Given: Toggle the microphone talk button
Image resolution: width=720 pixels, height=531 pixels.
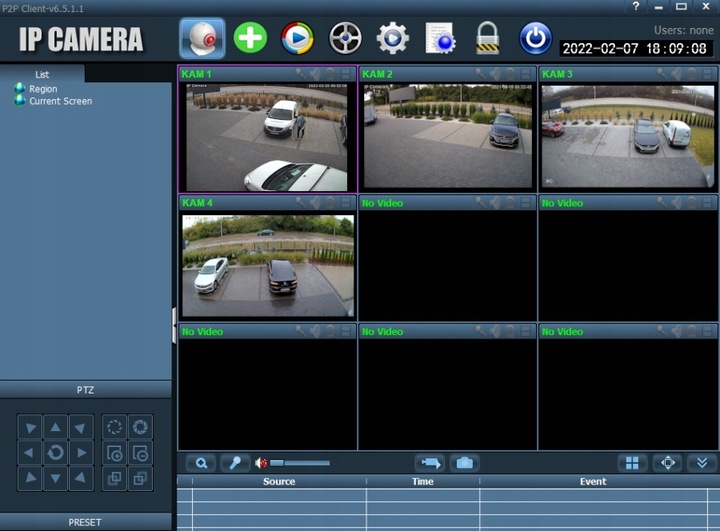Looking at the screenshot, I should [235, 463].
